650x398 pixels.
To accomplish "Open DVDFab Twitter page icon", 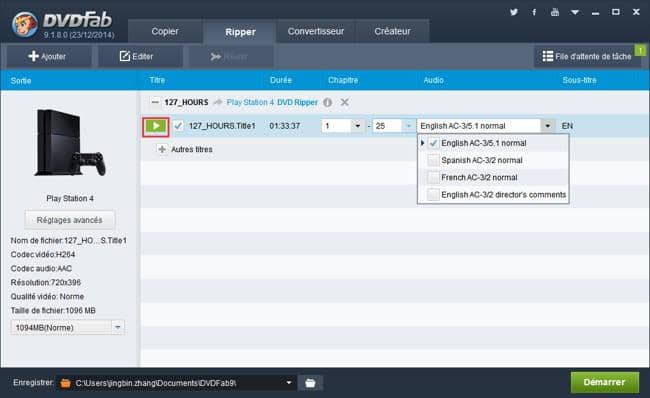I will [514, 12].
